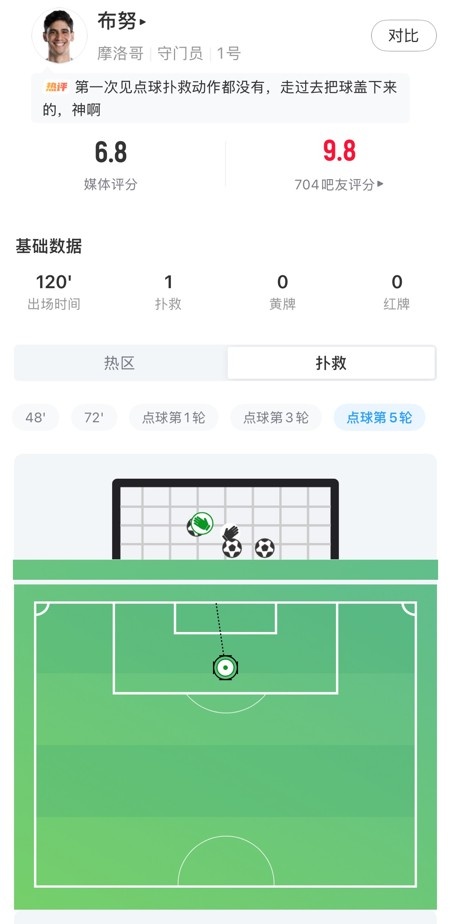The height and width of the screenshot is (924, 453).
Task: Open the 热评 hot comment badge
Action: (x=57, y=87)
